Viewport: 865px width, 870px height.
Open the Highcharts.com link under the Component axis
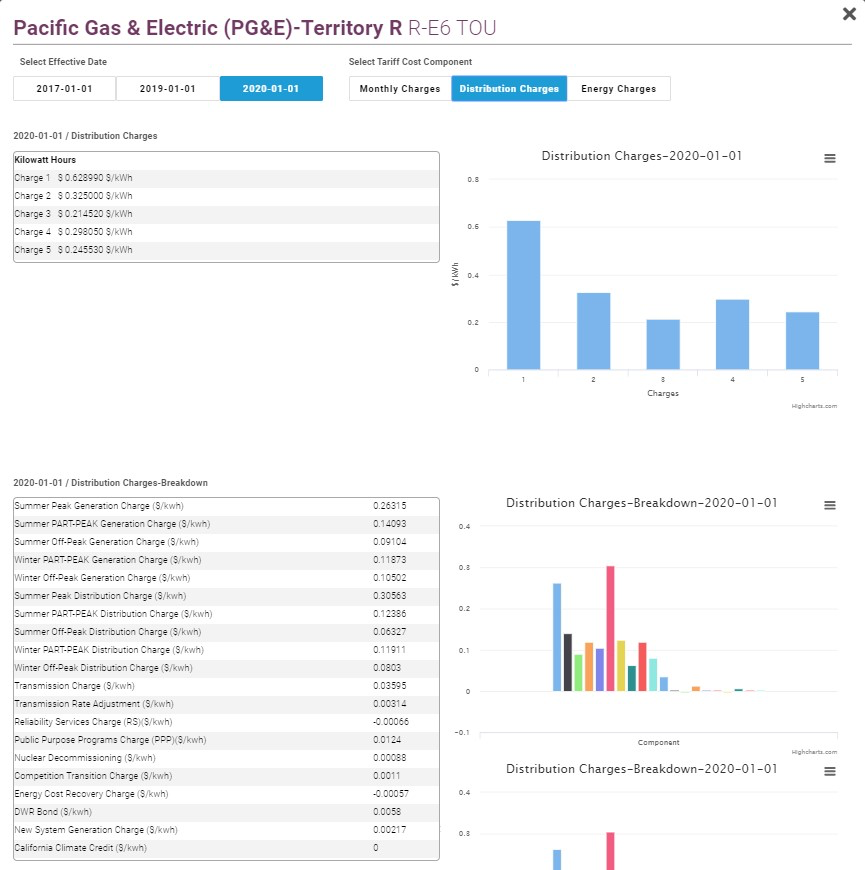[x=814, y=752]
